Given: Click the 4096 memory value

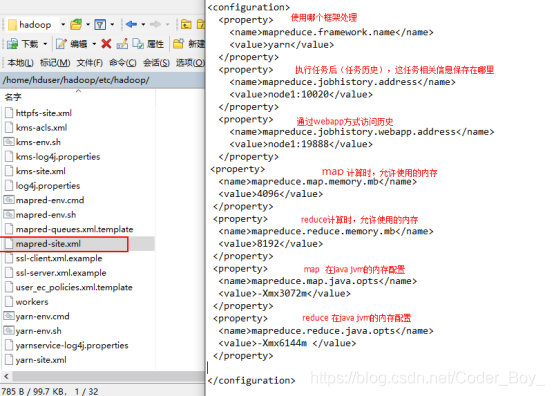Looking at the screenshot, I should 268,194.
